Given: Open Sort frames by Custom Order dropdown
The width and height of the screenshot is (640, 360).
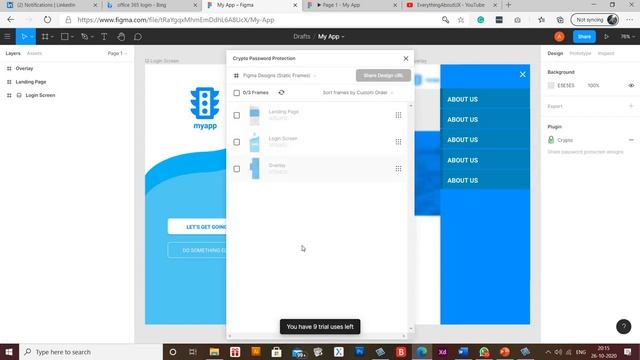Looking at the screenshot, I should (x=358, y=93).
